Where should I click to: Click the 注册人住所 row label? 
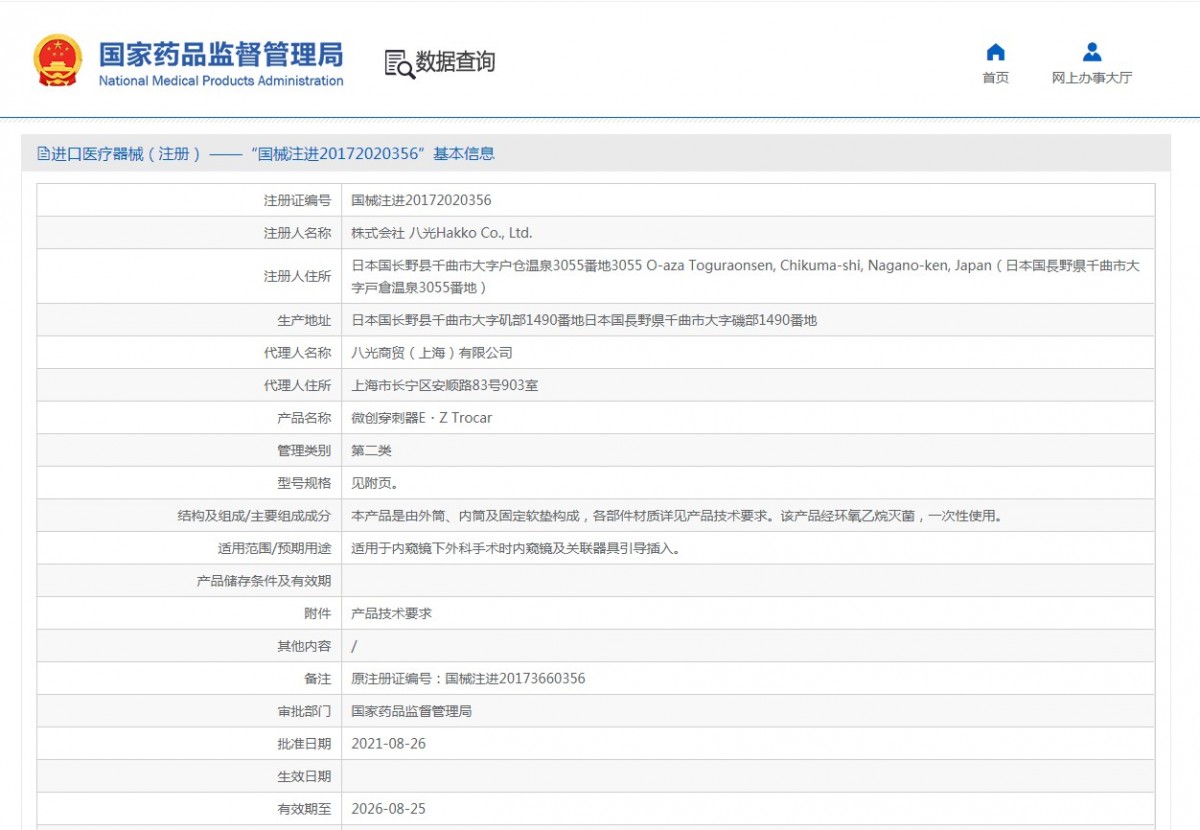pyautogui.click(x=297, y=276)
